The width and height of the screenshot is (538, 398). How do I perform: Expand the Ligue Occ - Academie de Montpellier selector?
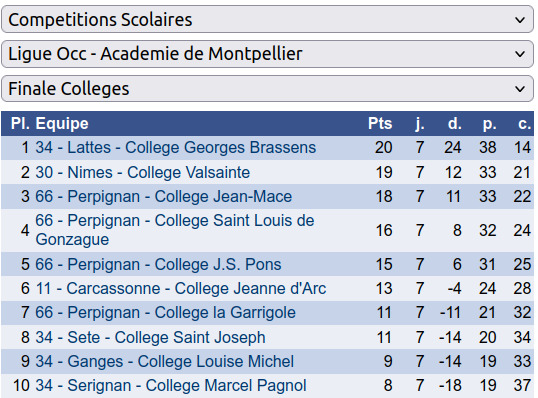click(267, 54)
